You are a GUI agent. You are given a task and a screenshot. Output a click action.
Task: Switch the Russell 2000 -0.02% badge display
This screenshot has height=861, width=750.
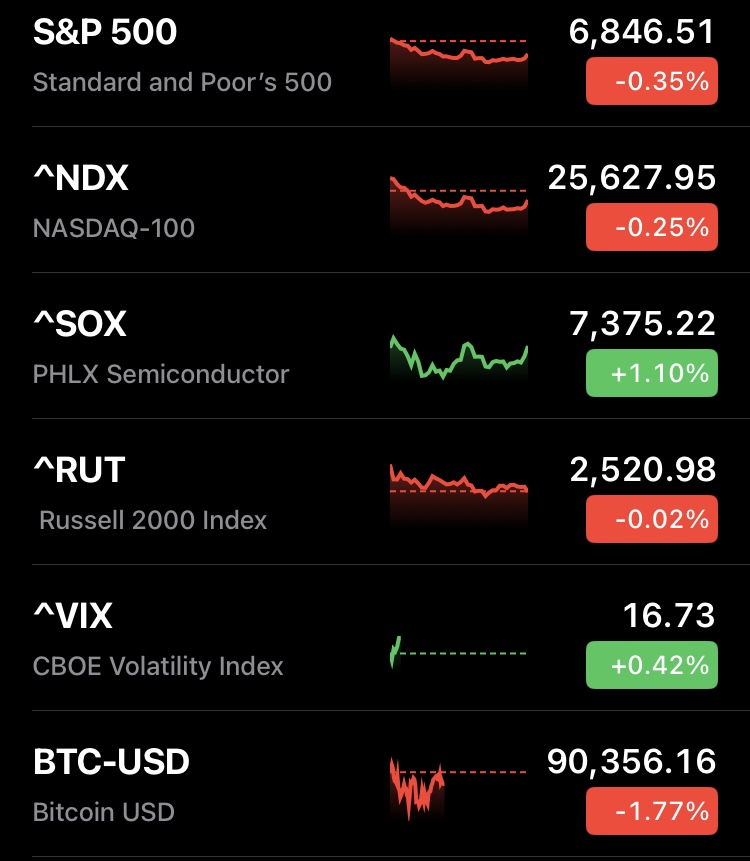point(651,519)
